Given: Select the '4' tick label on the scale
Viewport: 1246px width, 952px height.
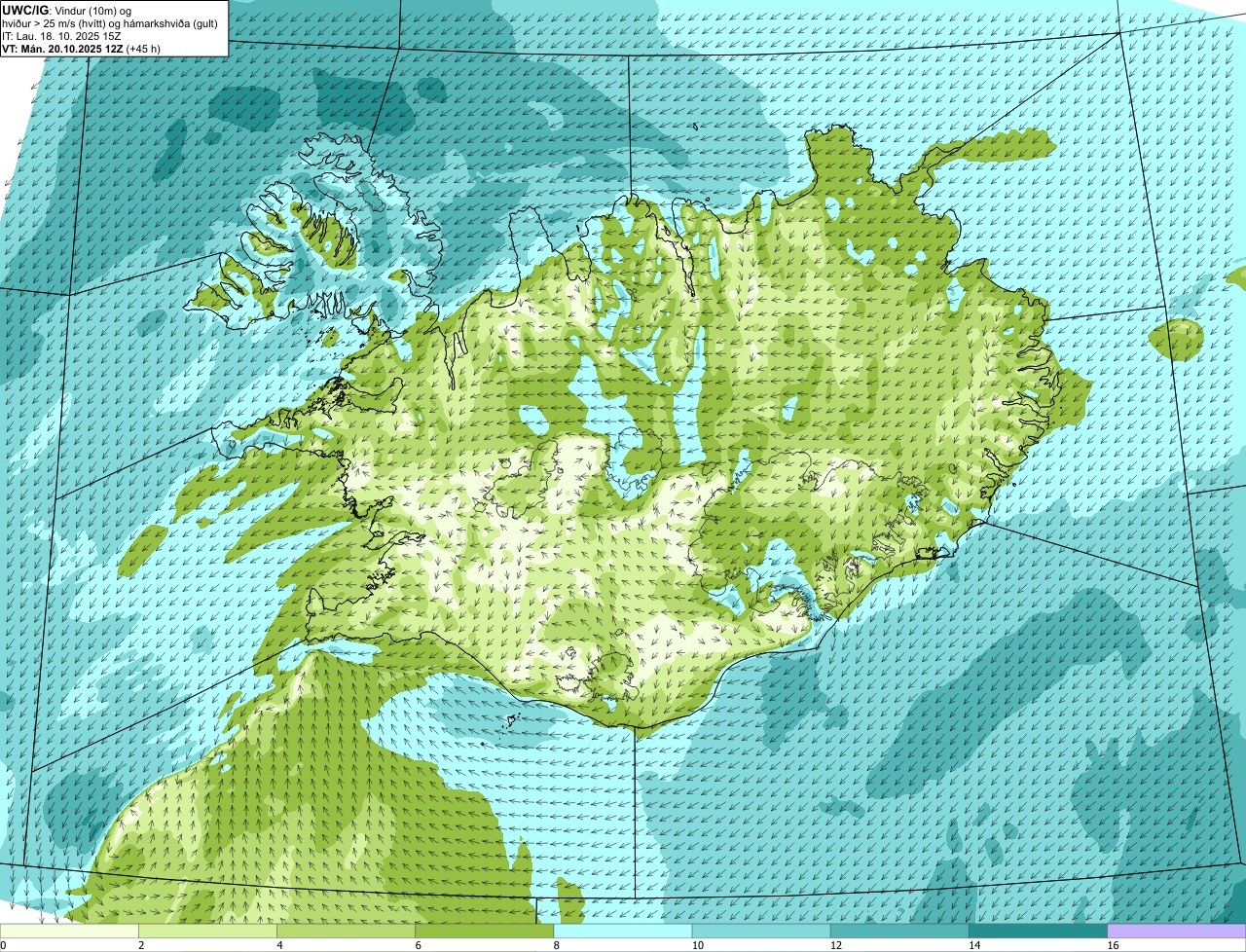Looking at the screenshot, I should 280,945.
